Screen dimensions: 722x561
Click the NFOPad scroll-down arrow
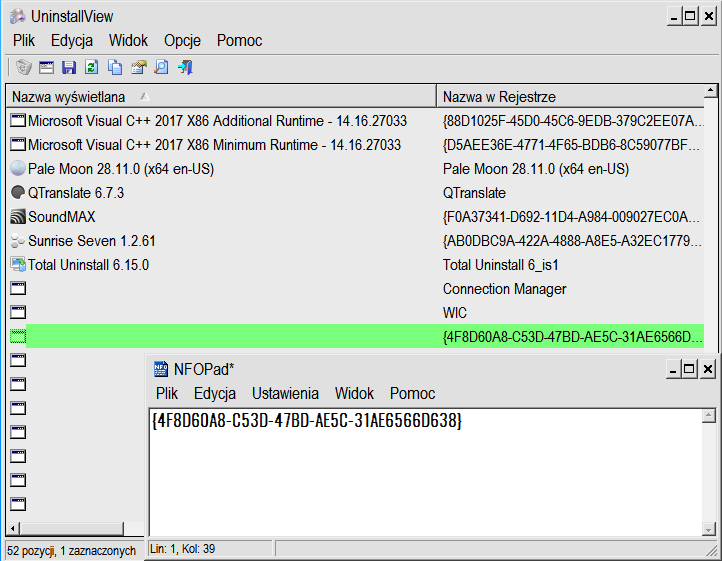709,529
